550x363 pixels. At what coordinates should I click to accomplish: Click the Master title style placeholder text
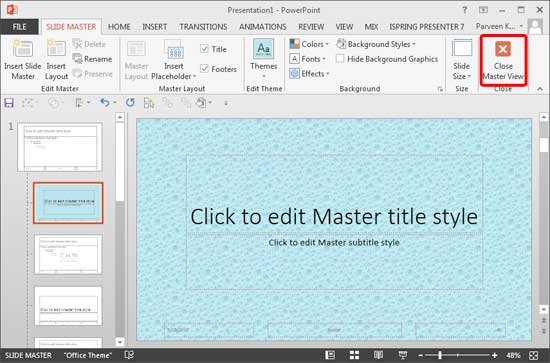334,216
